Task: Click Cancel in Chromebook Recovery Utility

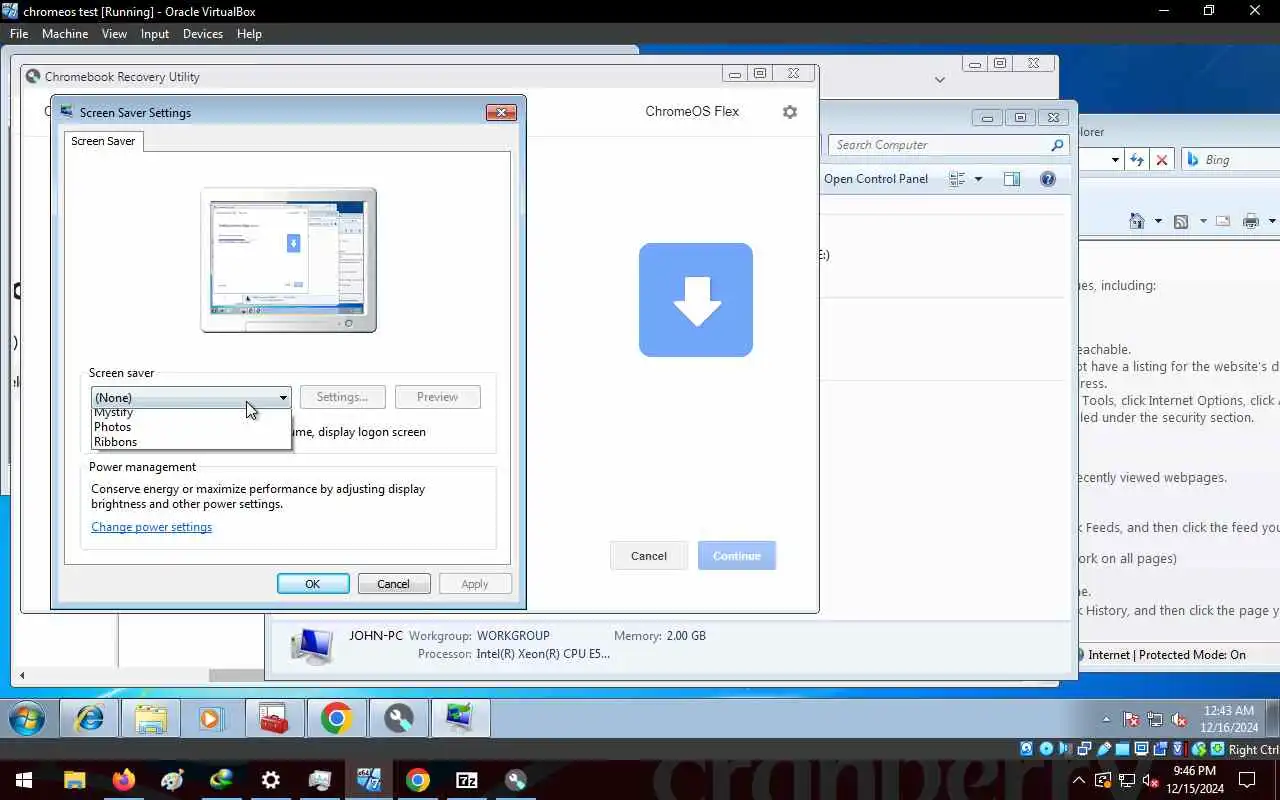Action: [x=649, y=556]
